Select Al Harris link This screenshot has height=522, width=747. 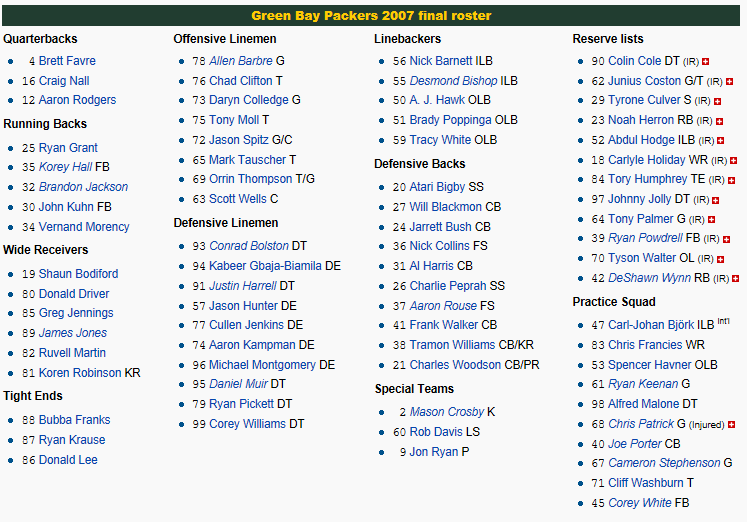tap(432, 266)
